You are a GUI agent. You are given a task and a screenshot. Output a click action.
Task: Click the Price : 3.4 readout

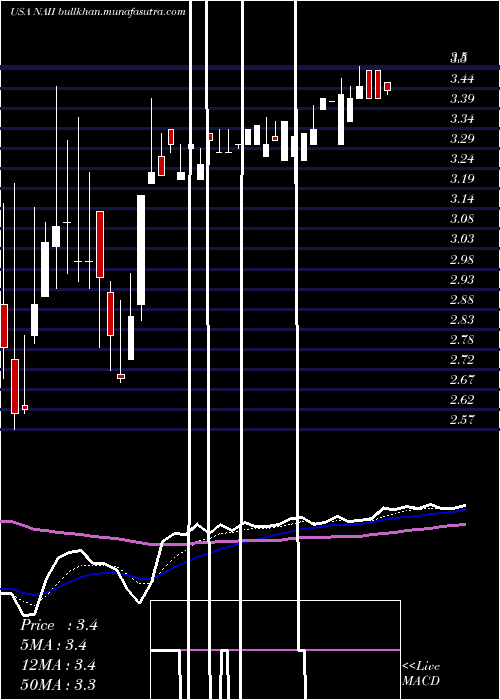58,625
